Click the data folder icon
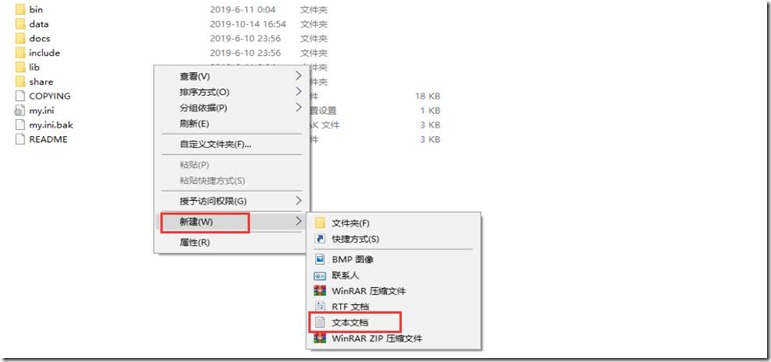 (20, 24)
